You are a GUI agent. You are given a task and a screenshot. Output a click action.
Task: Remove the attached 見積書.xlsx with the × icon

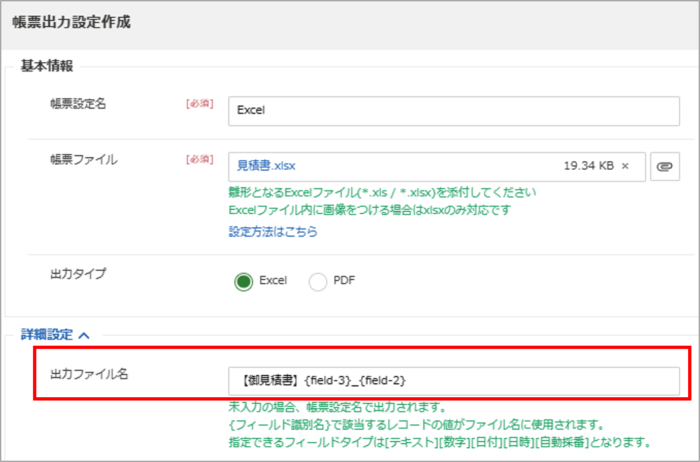(x=625, y=166)
